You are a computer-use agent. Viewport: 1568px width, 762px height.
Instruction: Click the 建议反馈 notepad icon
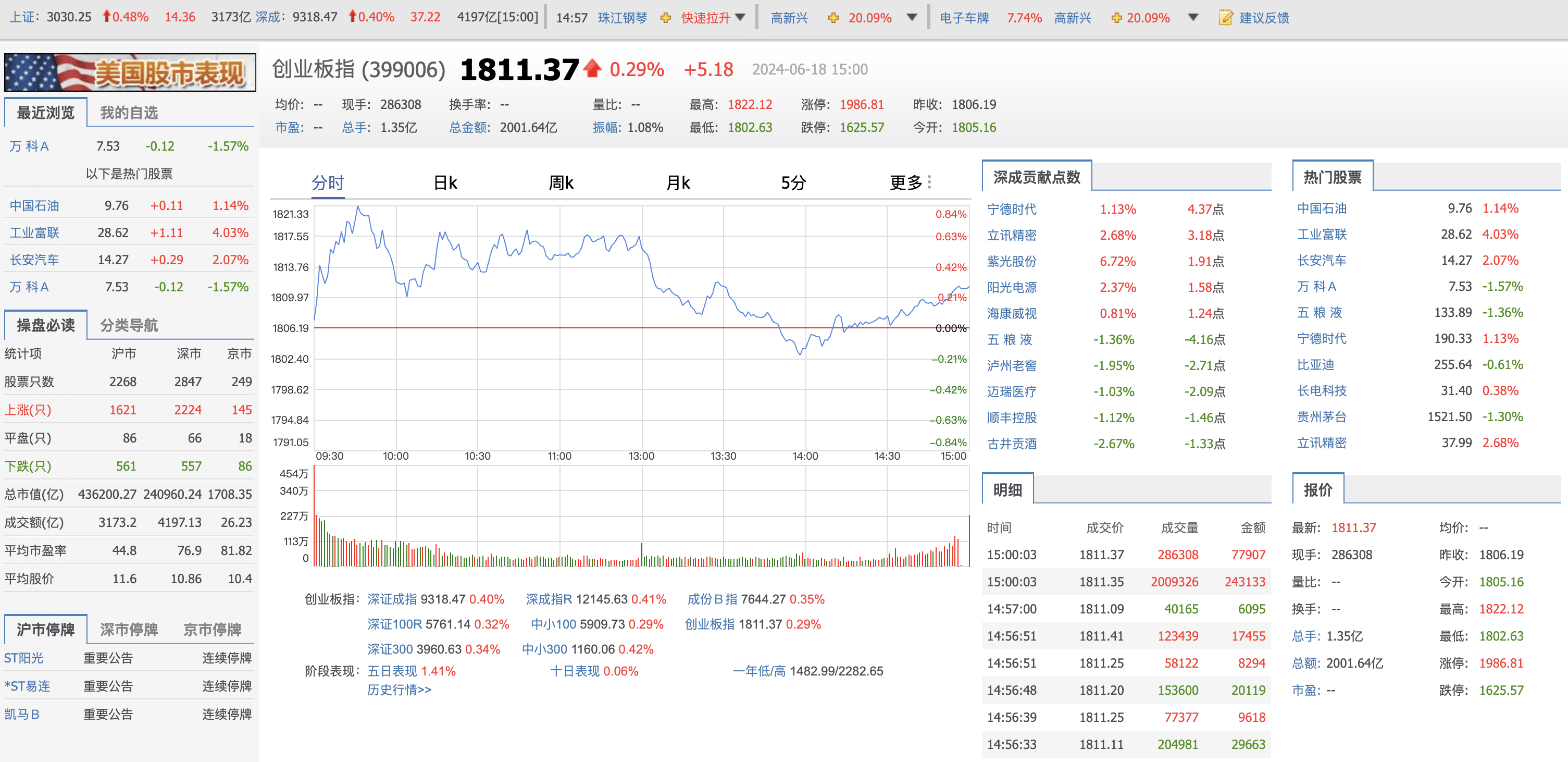[1225, 17]
